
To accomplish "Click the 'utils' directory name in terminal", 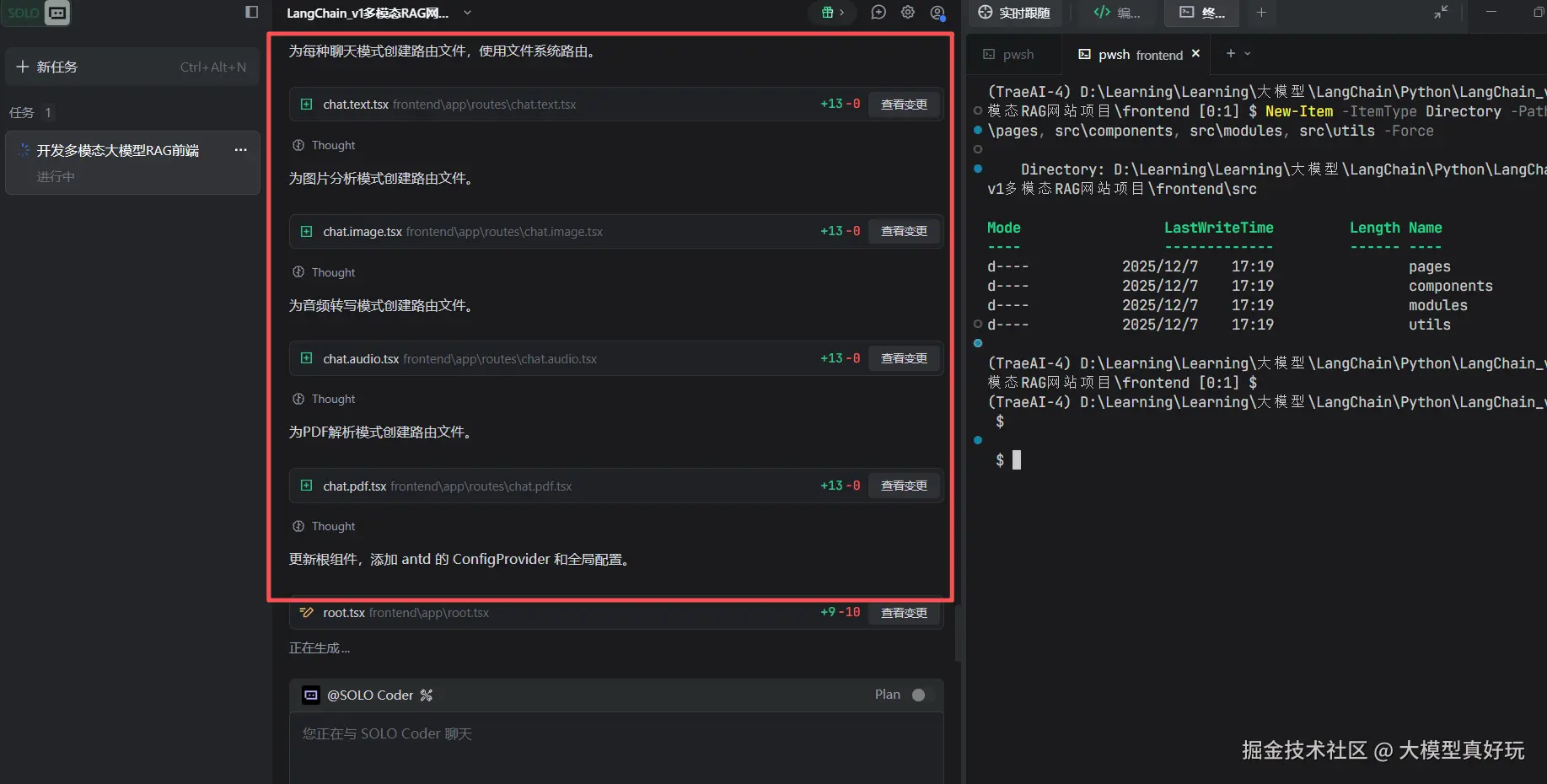I will click(x=1429, y=325).
